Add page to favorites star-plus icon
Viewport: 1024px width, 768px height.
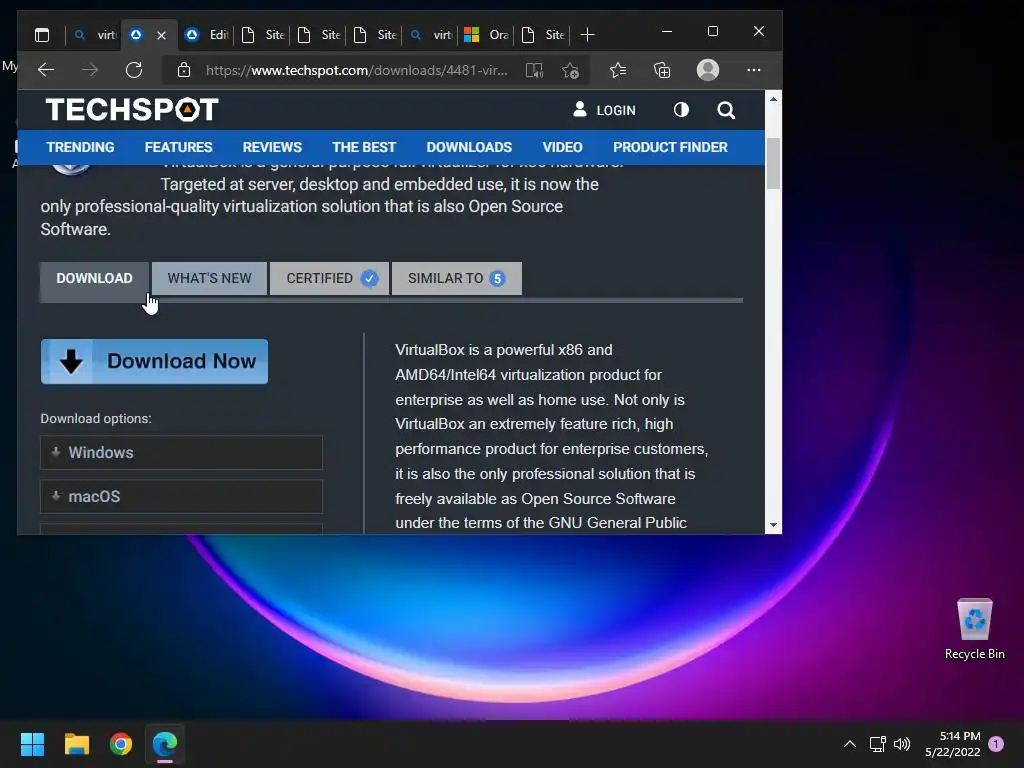tap(570, 71)
